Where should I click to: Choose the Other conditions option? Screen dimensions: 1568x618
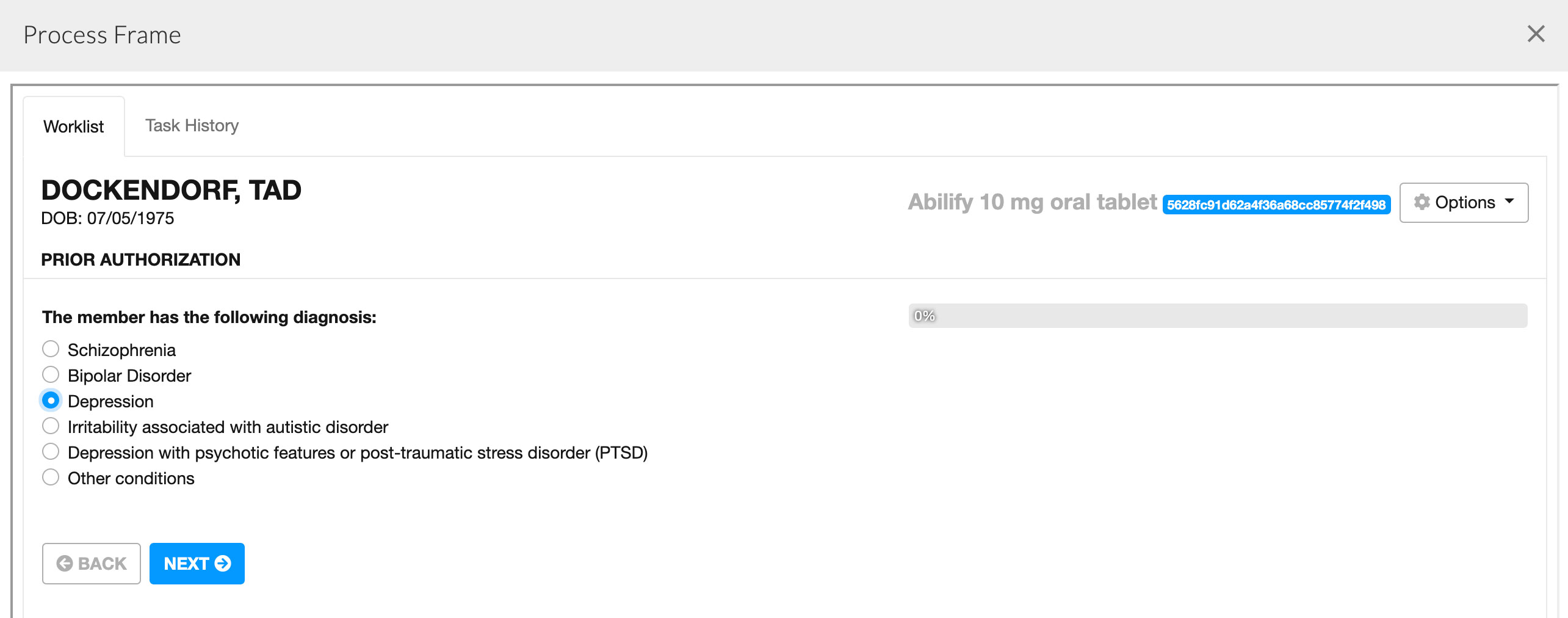point(51,477)
